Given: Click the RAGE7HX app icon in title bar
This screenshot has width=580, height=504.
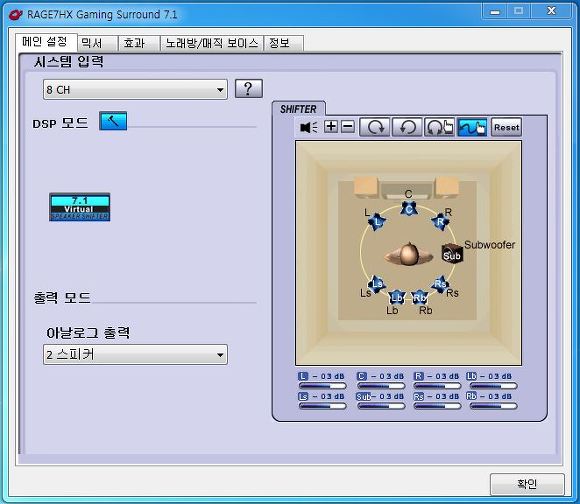Looking at the screenshot, I should (16, 15).
